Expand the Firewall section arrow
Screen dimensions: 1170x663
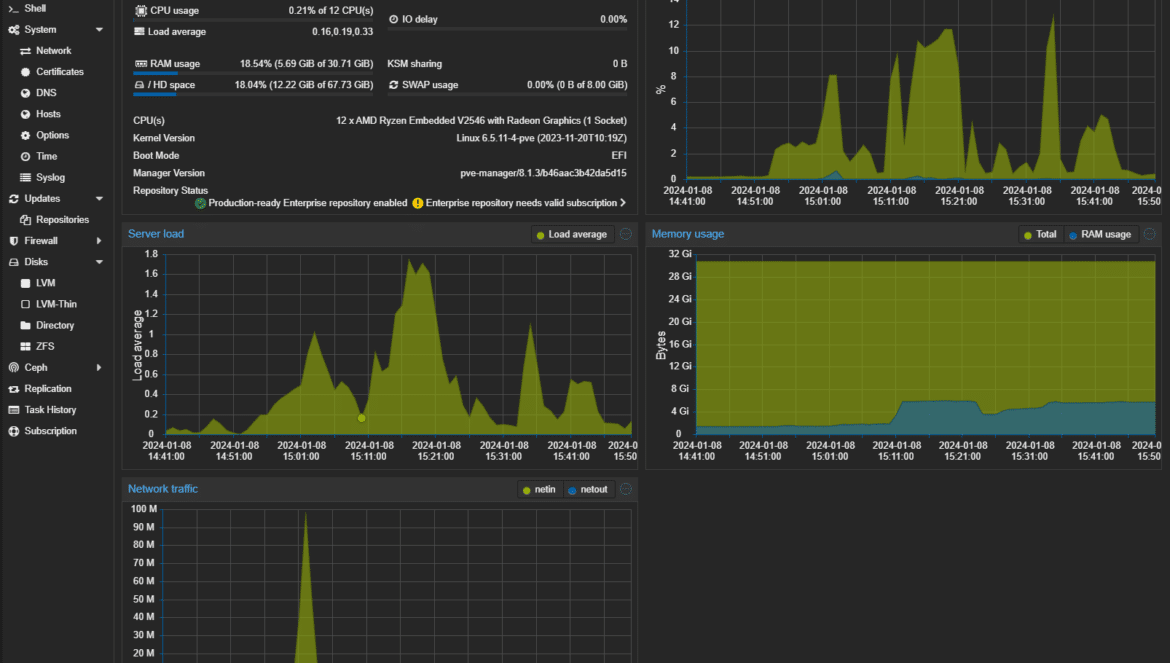(98, 241)
